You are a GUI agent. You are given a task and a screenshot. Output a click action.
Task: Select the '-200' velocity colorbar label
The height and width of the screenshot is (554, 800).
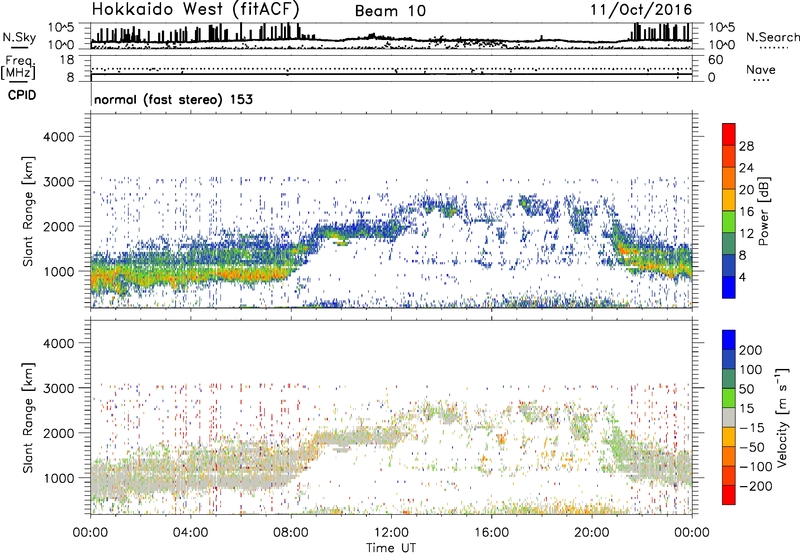pos(755,486)
